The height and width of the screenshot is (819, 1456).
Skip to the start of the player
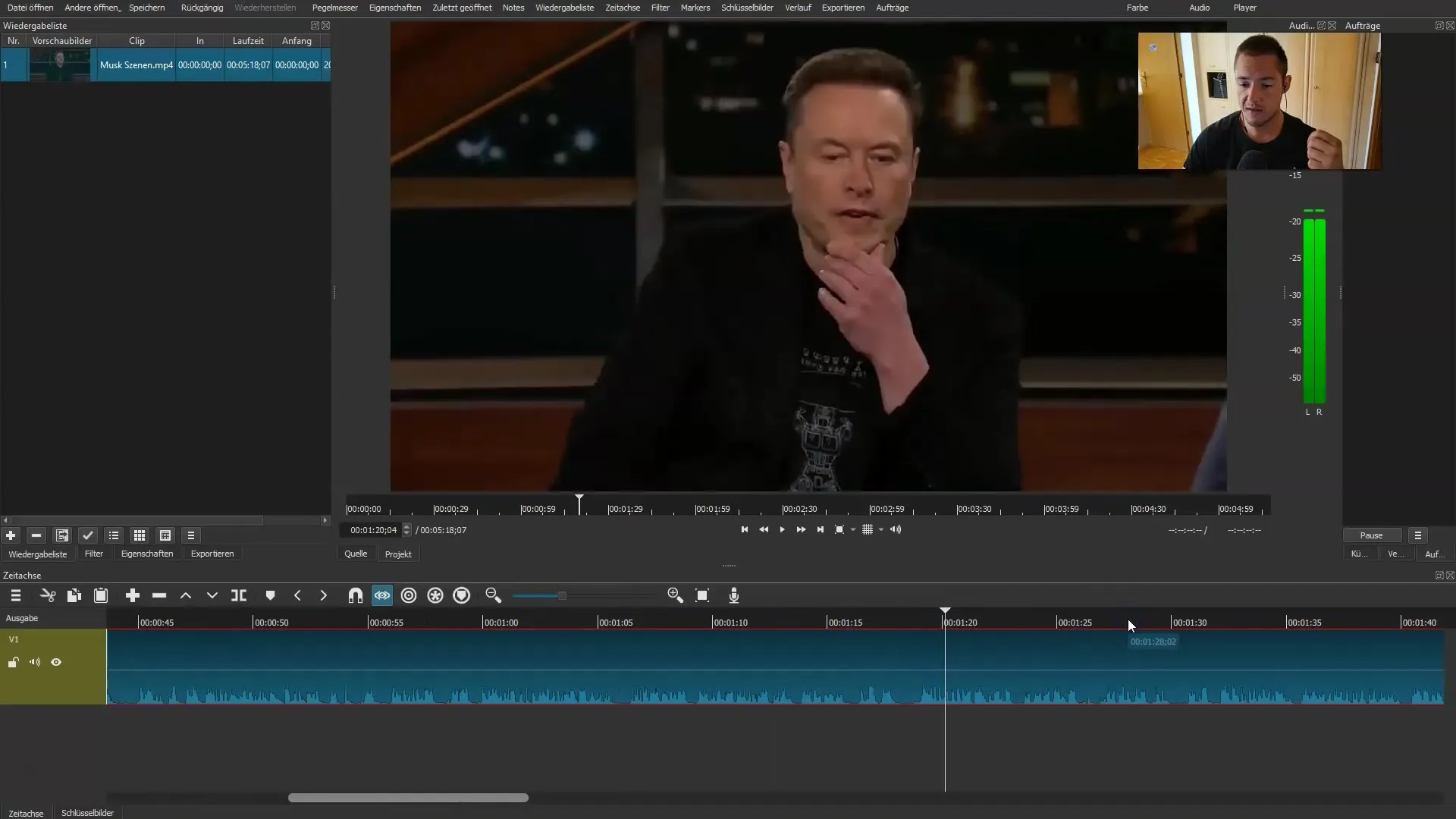tap(745, 530)
